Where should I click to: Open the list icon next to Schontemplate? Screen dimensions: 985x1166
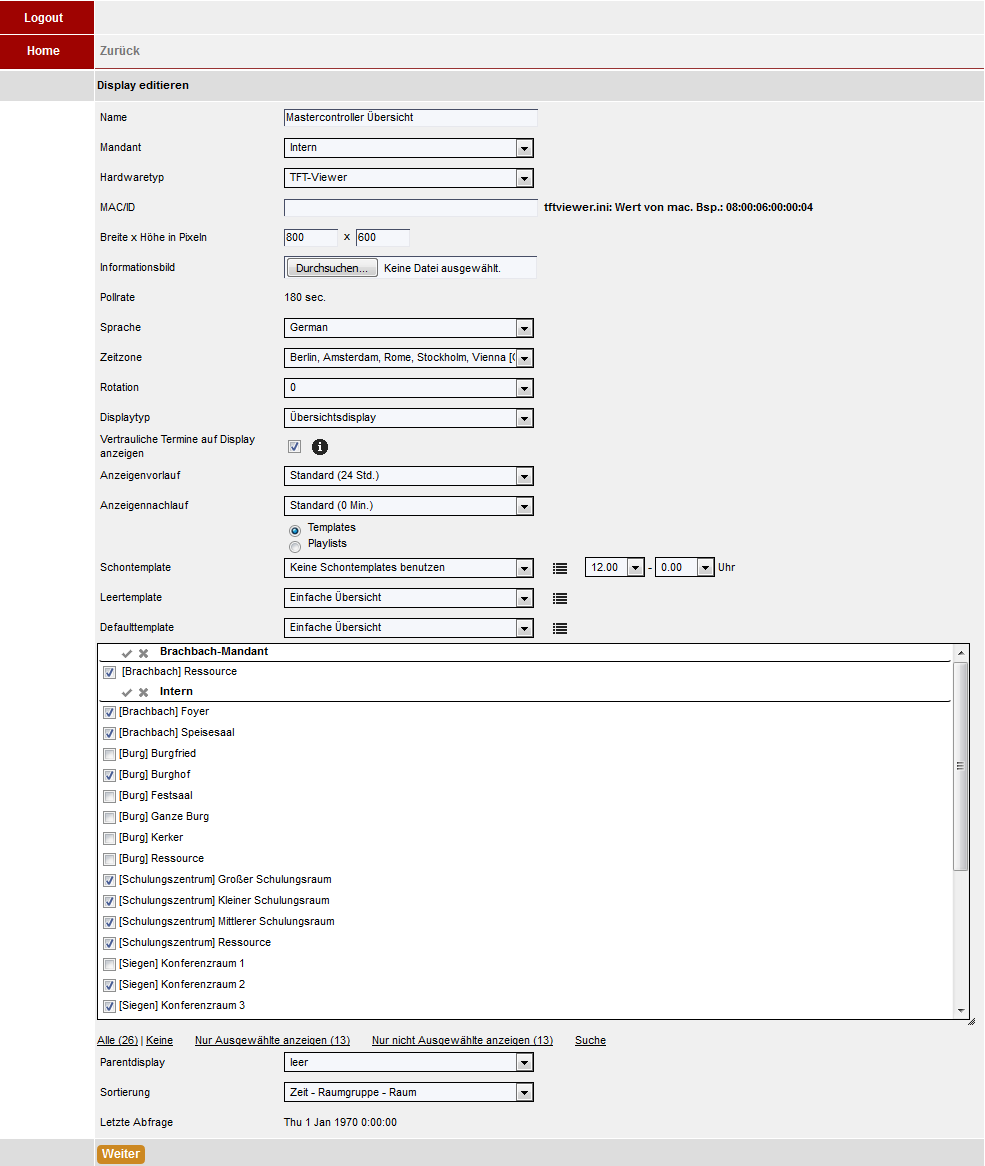tap(560, 568)
